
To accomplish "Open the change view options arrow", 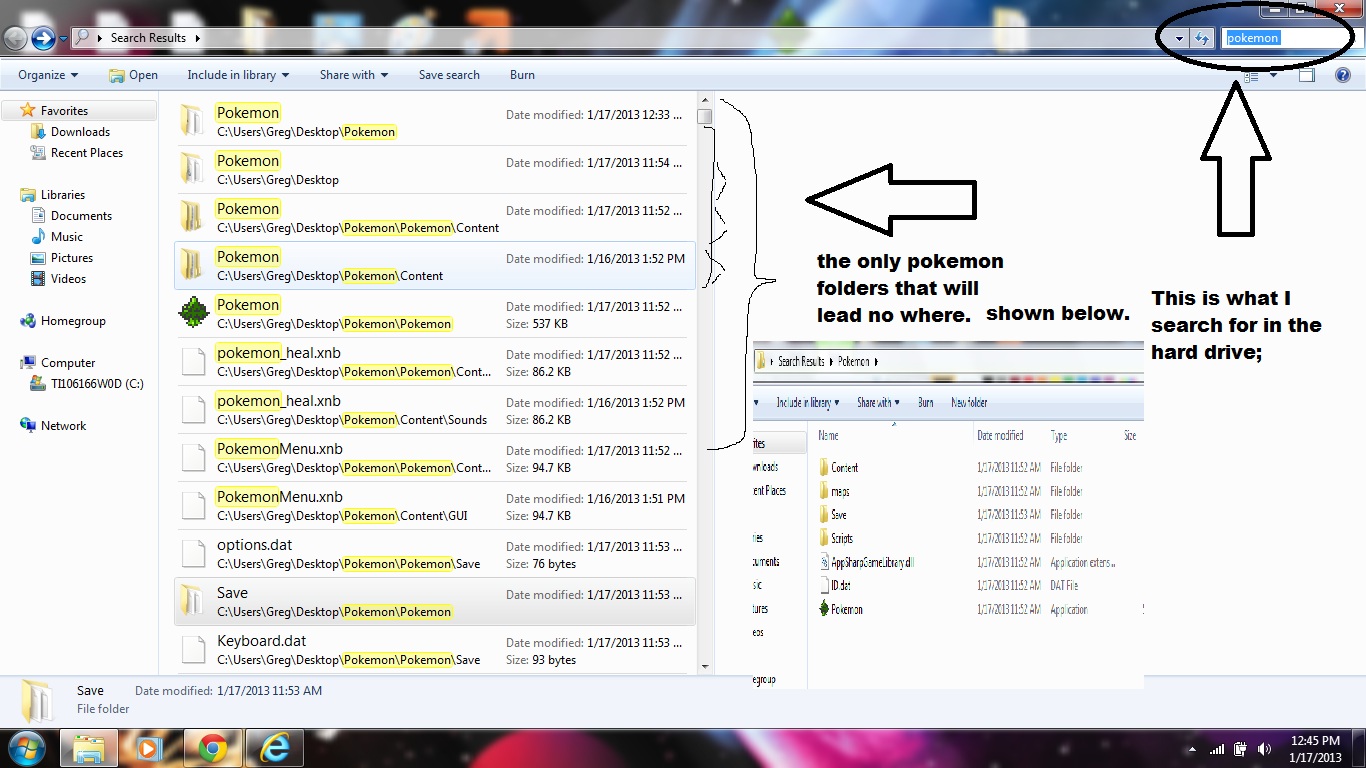I will [x=1273, y=75].
